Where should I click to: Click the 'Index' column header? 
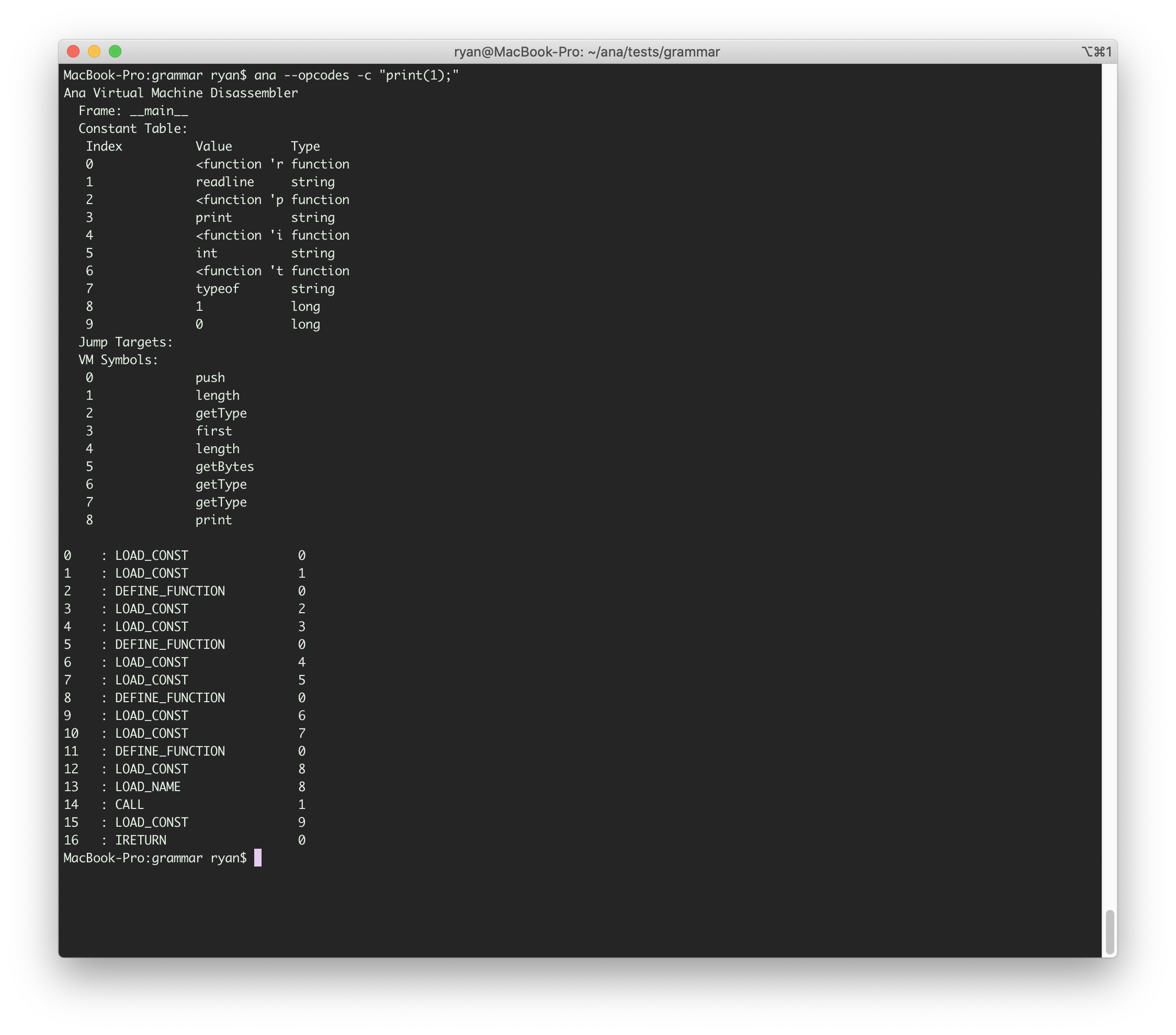click(104, 147)
